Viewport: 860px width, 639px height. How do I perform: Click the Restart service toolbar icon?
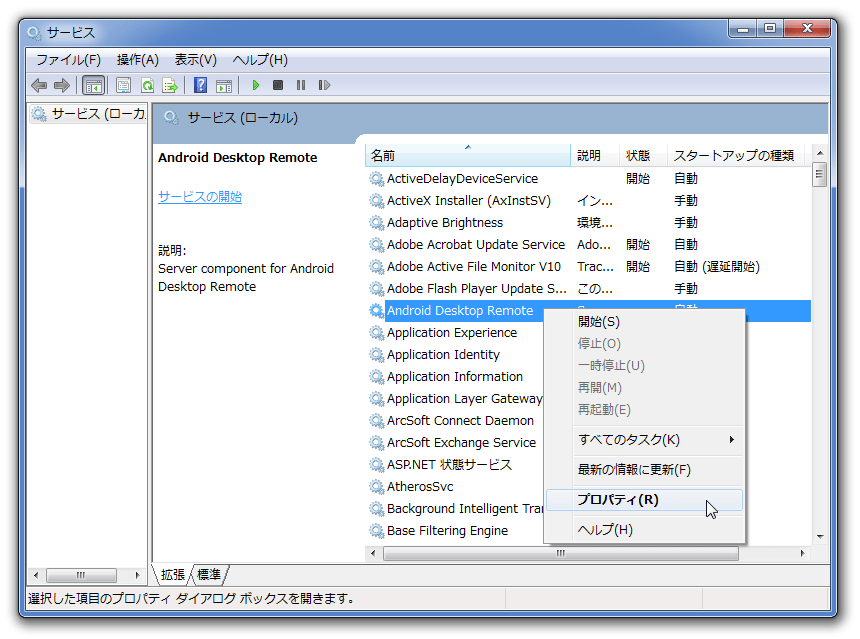click(x=324, y=85)
